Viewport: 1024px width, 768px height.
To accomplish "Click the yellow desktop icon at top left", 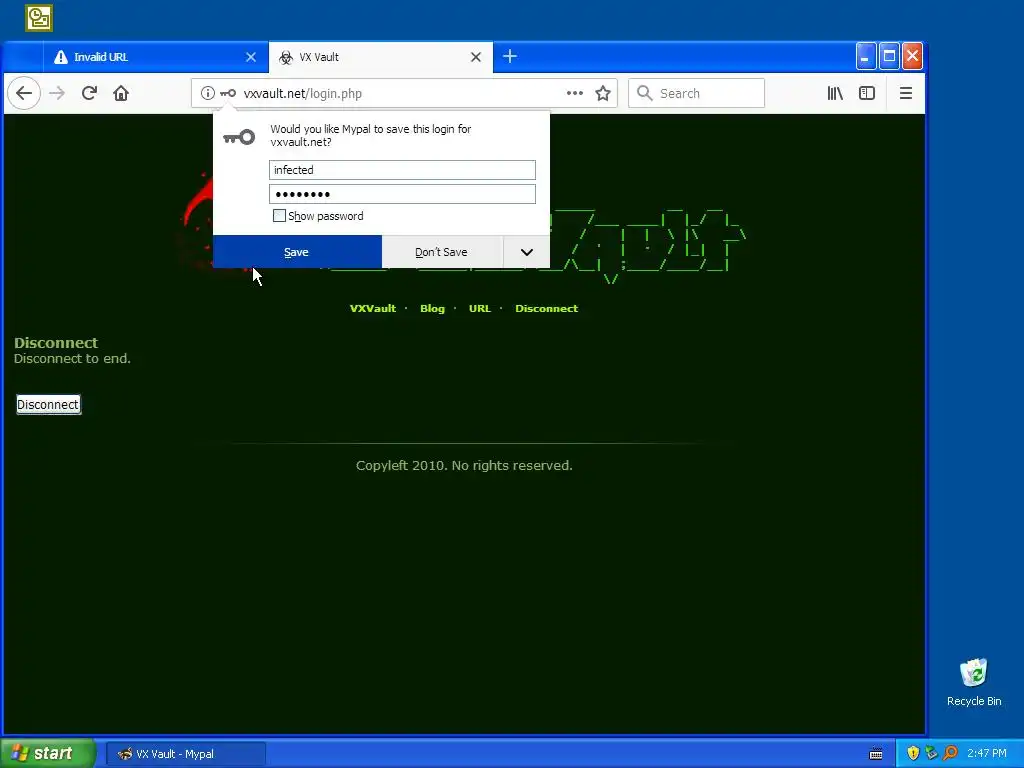I will click(39, 18).
